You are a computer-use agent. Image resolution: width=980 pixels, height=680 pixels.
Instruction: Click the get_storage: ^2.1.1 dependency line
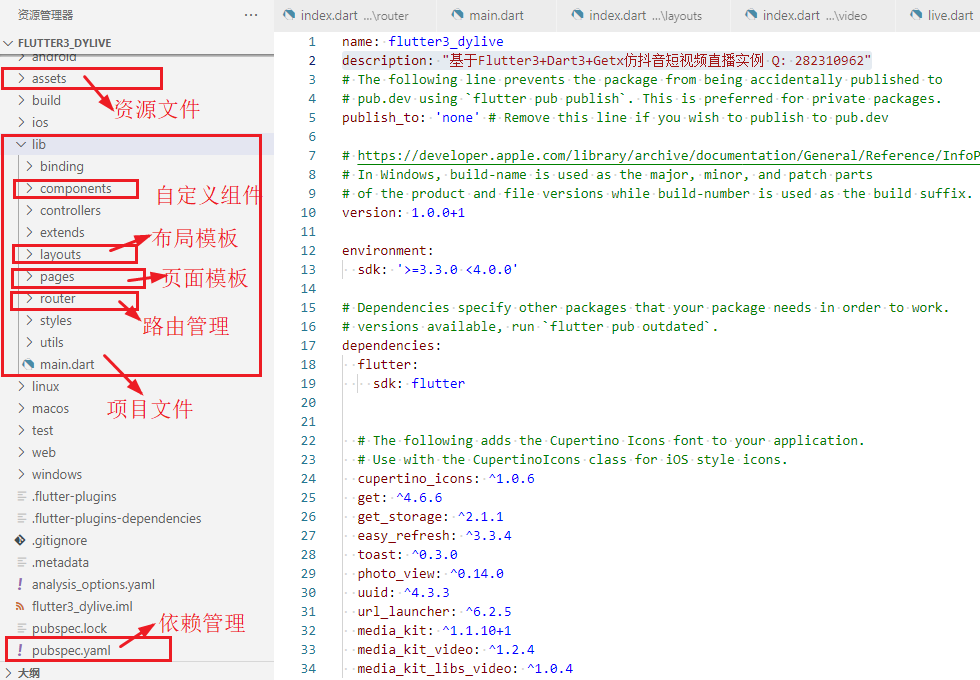click(430, 517)
